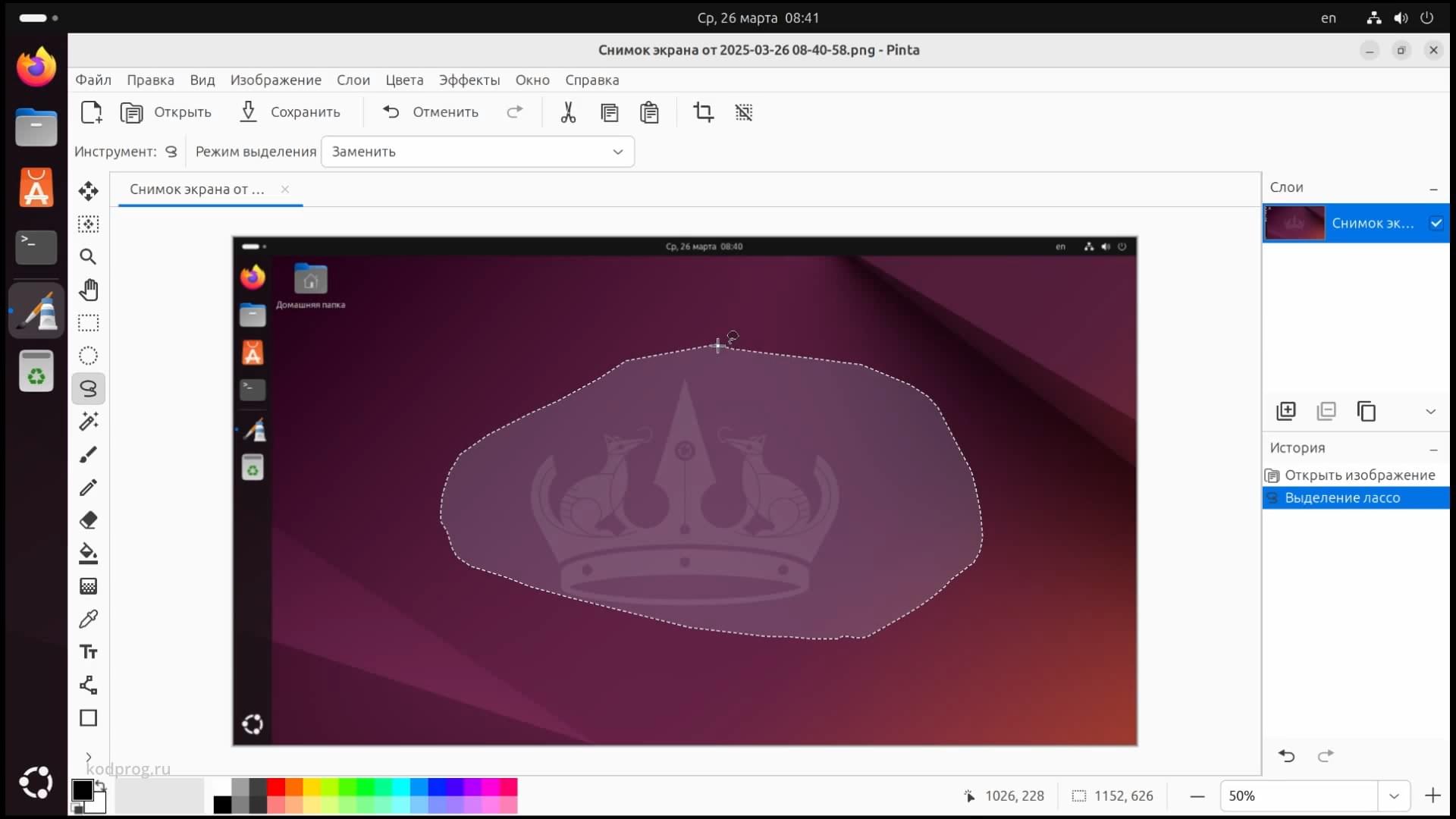Select Выделение лассо history entry
Image resolution: width=1456 pixels, height=819 pixels.
tap(1356, 498)
